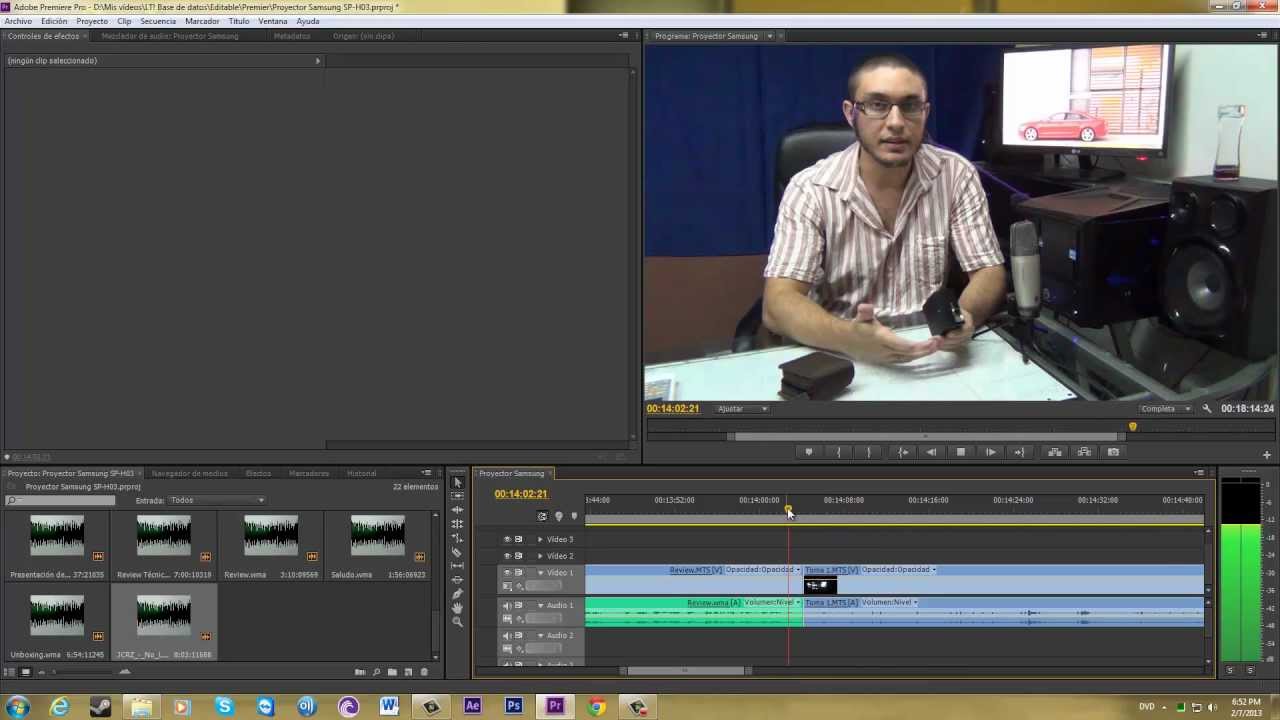This screenshot has height=720, width=1280.
Task: Open the Ventana menu
Action: click(272, 21)
